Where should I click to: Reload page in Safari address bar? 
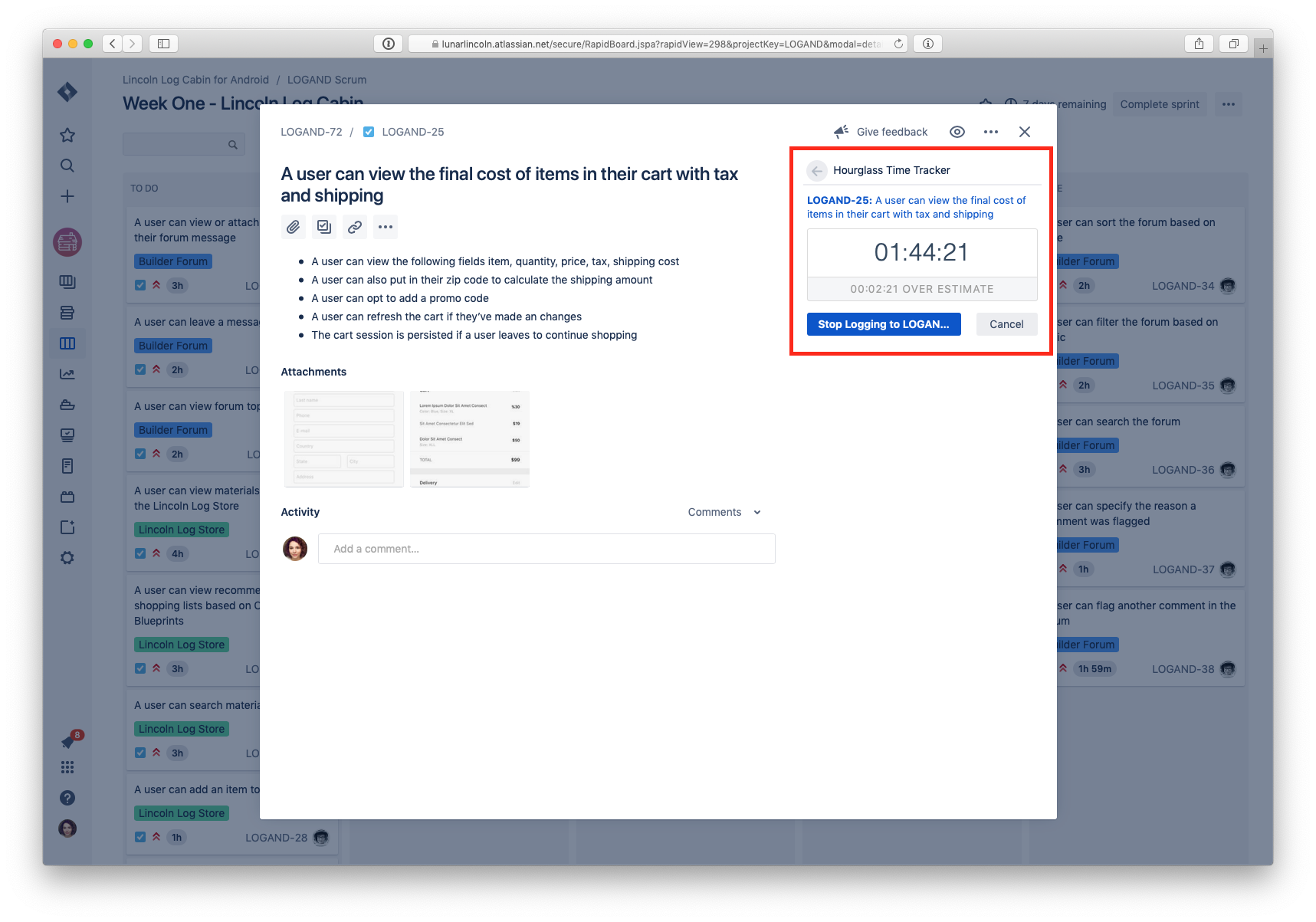click(898, 44)
